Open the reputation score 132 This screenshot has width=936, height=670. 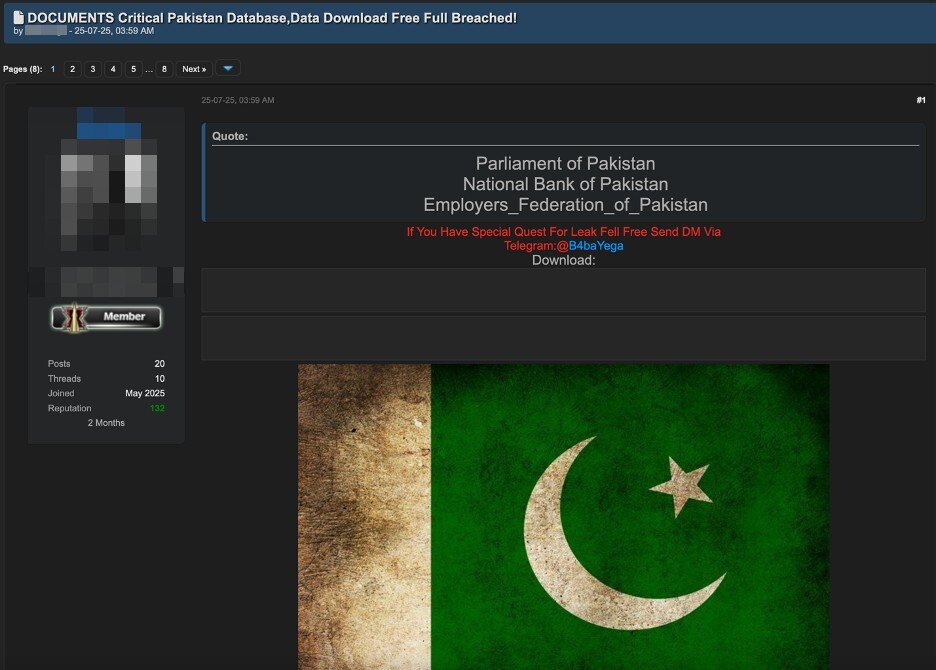[157, 408]
